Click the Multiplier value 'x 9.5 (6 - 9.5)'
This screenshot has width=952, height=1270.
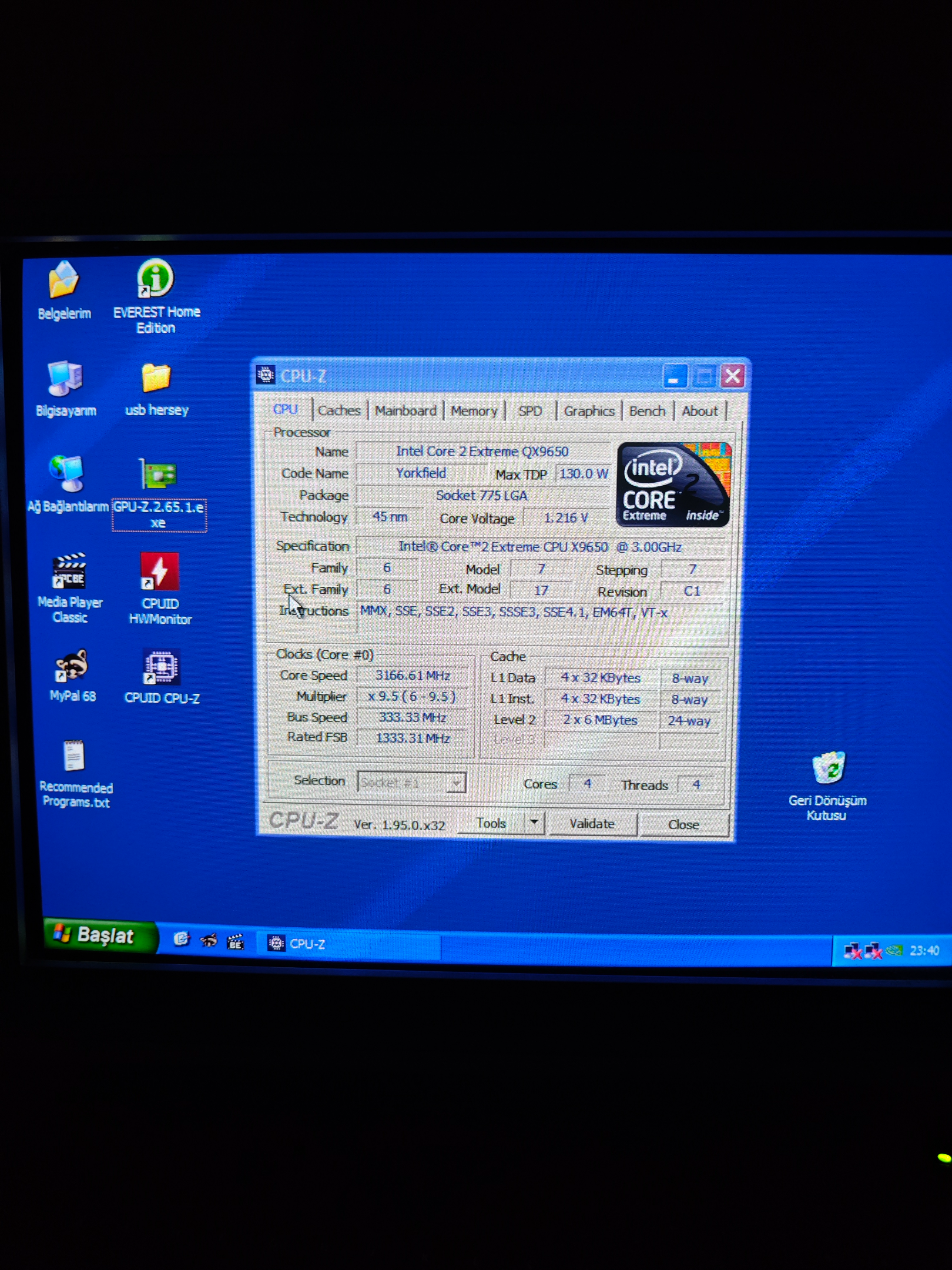(413, 696)
